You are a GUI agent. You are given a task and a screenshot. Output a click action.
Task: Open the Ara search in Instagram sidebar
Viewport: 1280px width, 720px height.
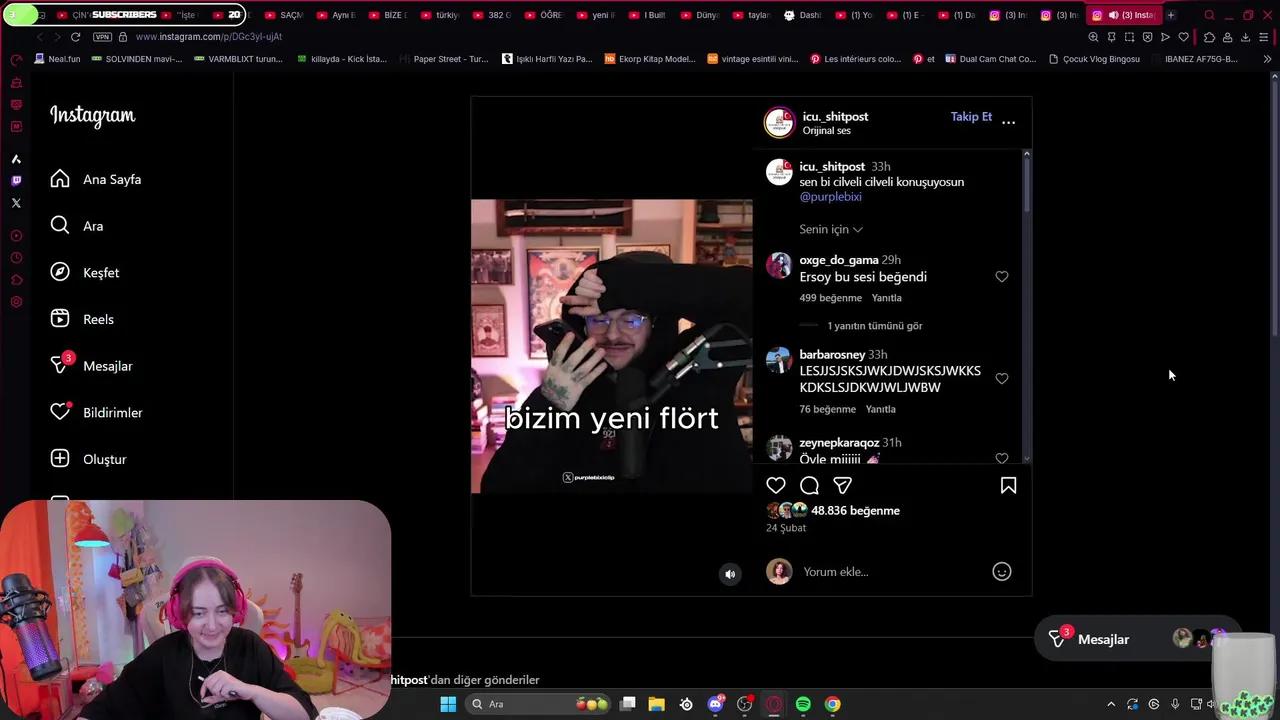tap(77, 226)
